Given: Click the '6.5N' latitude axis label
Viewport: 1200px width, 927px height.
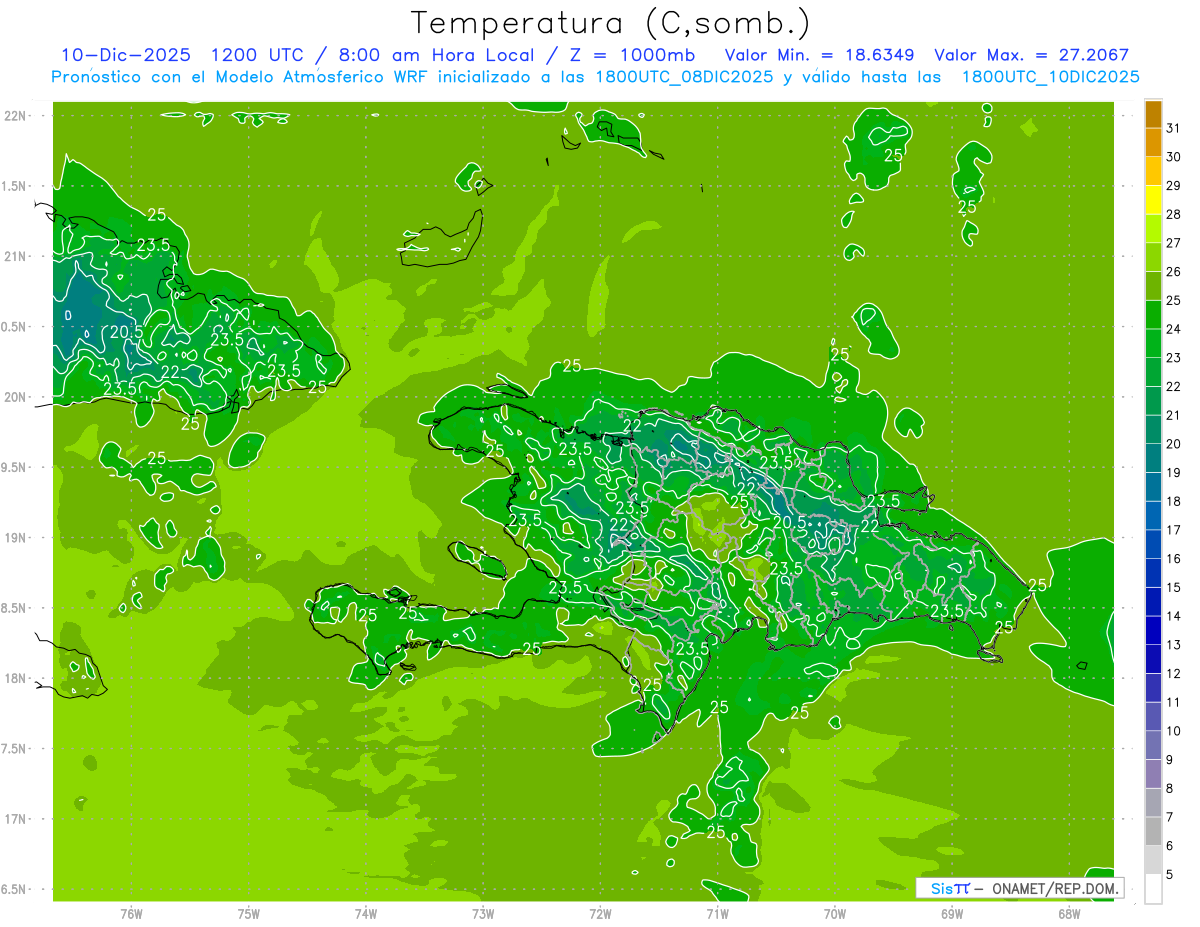Looking at the screenshot, I should click(x=15, y=889).
